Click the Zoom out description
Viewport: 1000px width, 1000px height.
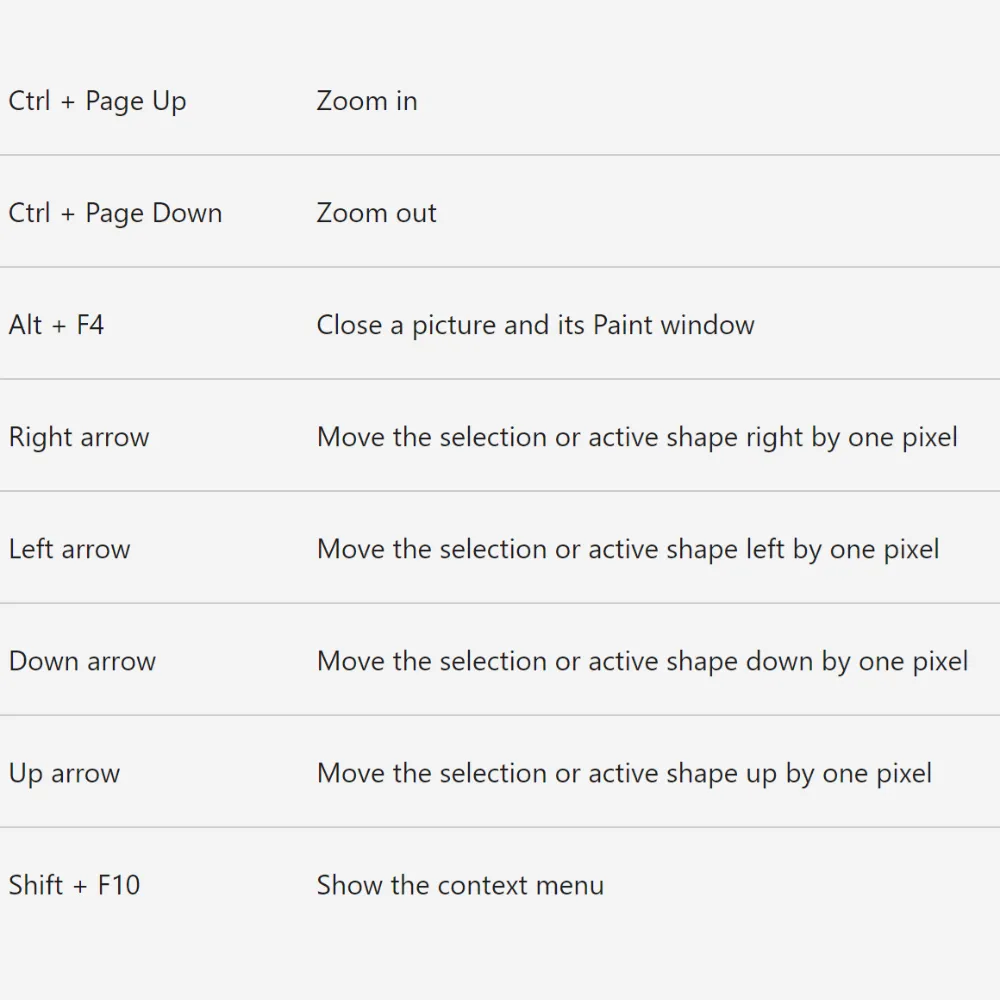[376, 213]
